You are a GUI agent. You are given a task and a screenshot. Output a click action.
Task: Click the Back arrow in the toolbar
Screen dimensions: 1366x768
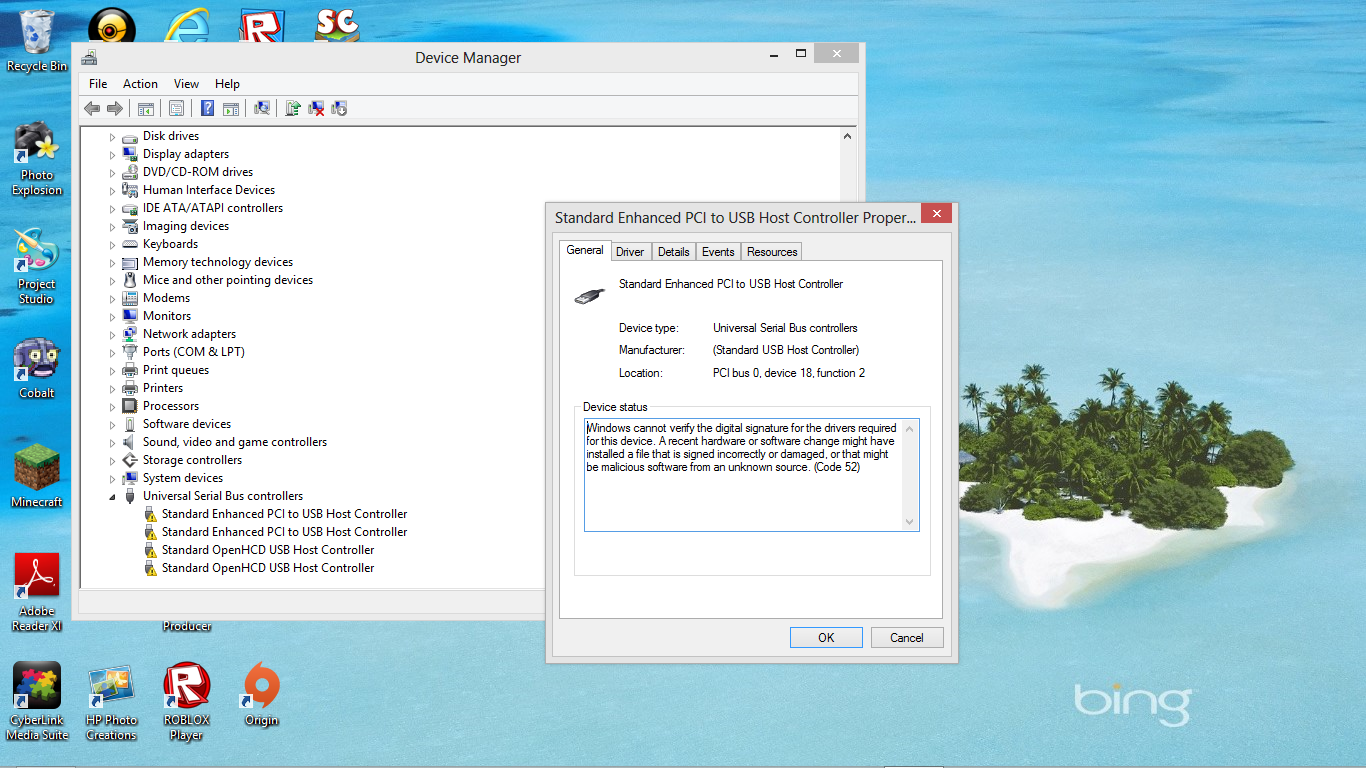92,108
